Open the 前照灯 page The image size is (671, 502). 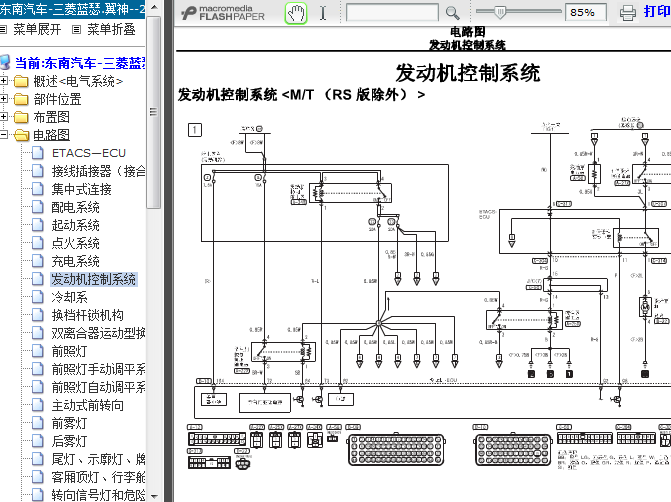(x=69, y=351)
